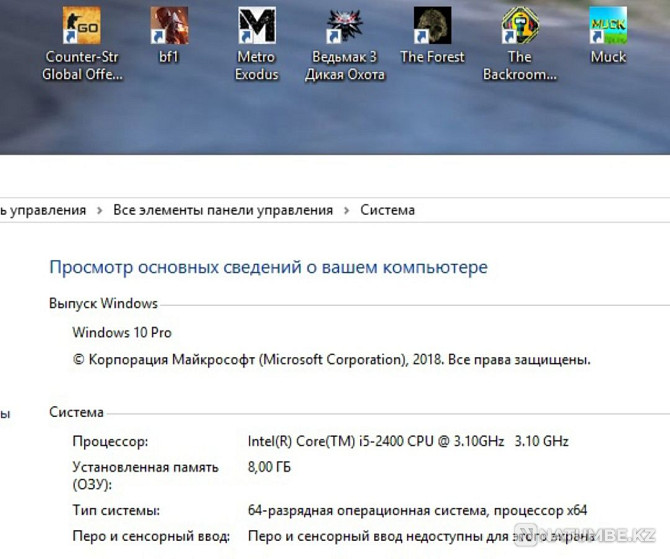Expand the chevron before Система breadcrumb
670x559 pixels.
(347, 211)
